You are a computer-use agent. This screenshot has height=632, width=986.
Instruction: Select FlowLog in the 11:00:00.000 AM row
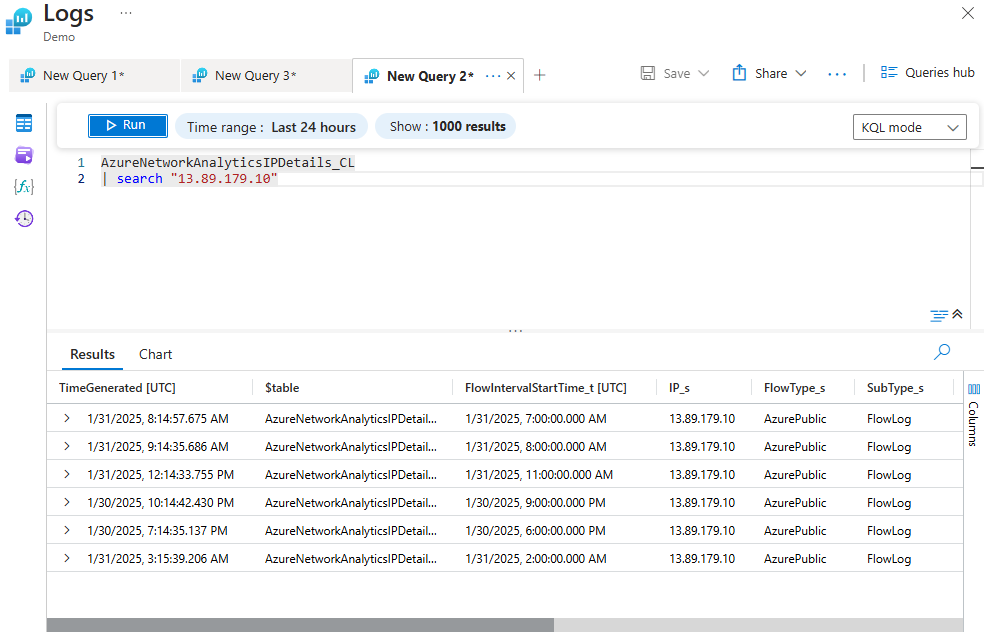tap(889, 475)
